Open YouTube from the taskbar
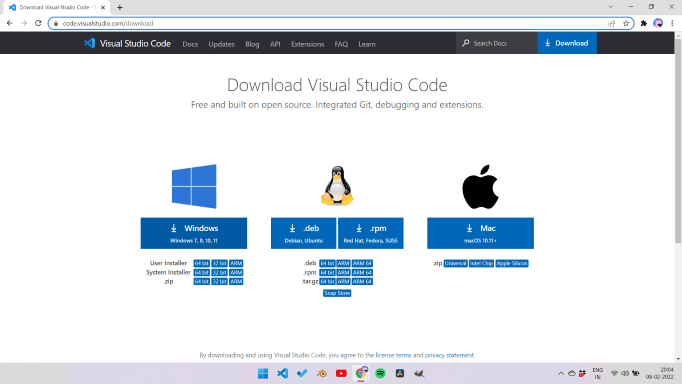This screenshot has height=384, width=682. tap(341, 373)
